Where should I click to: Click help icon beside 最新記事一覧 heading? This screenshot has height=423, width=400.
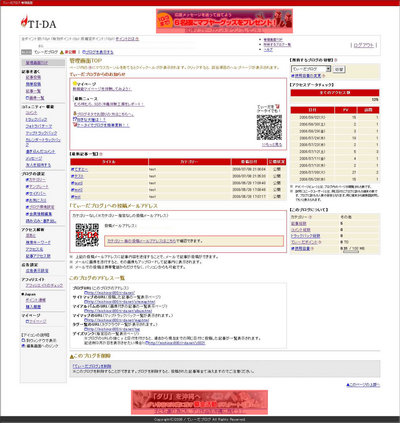(101, 154)
